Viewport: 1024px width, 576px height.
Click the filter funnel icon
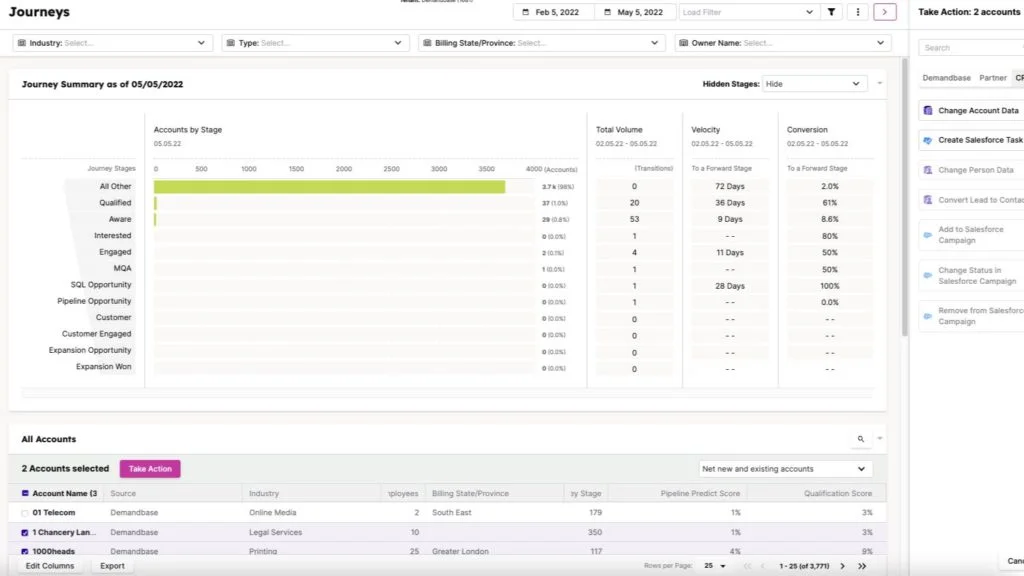coord(831,12)
